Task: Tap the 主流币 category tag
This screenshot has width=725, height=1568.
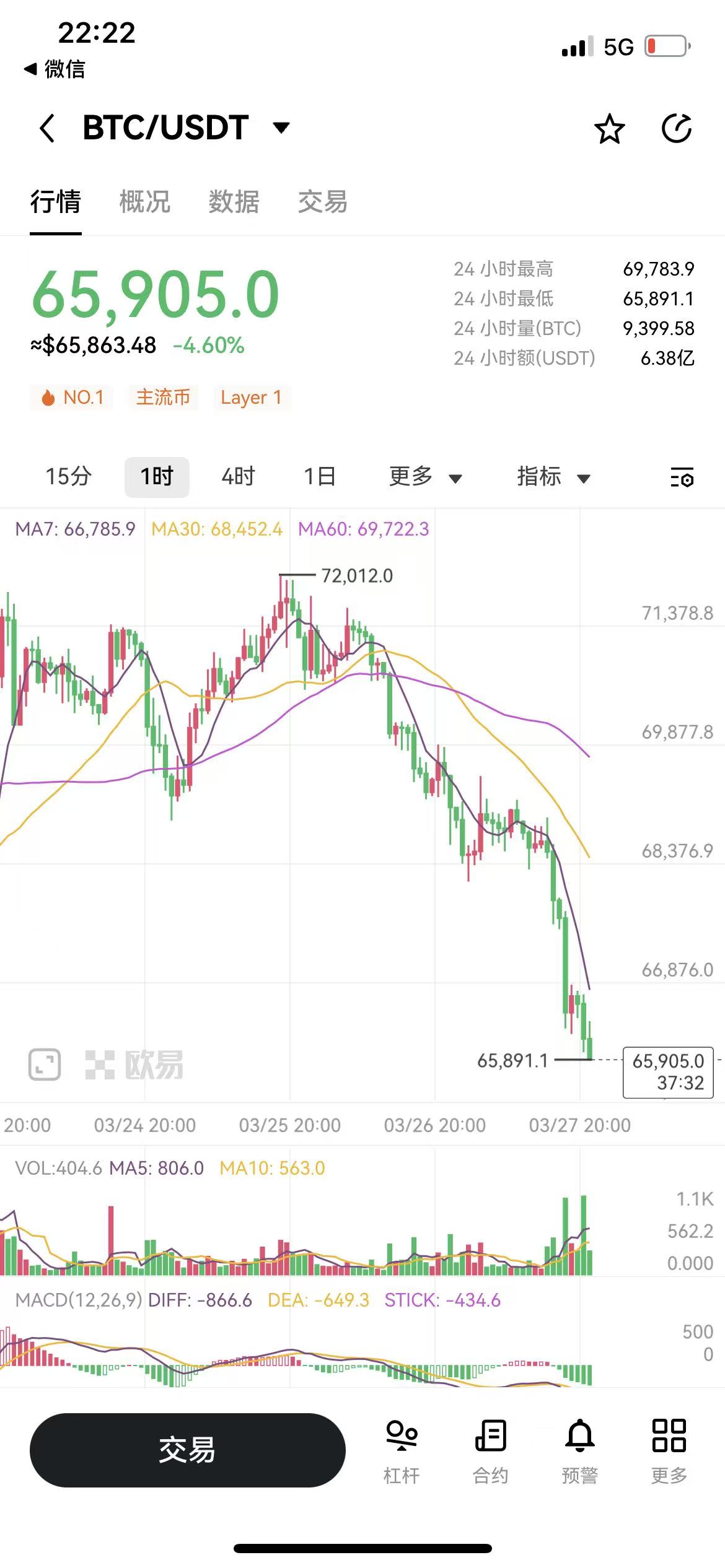Action: [x=163, y=397]
